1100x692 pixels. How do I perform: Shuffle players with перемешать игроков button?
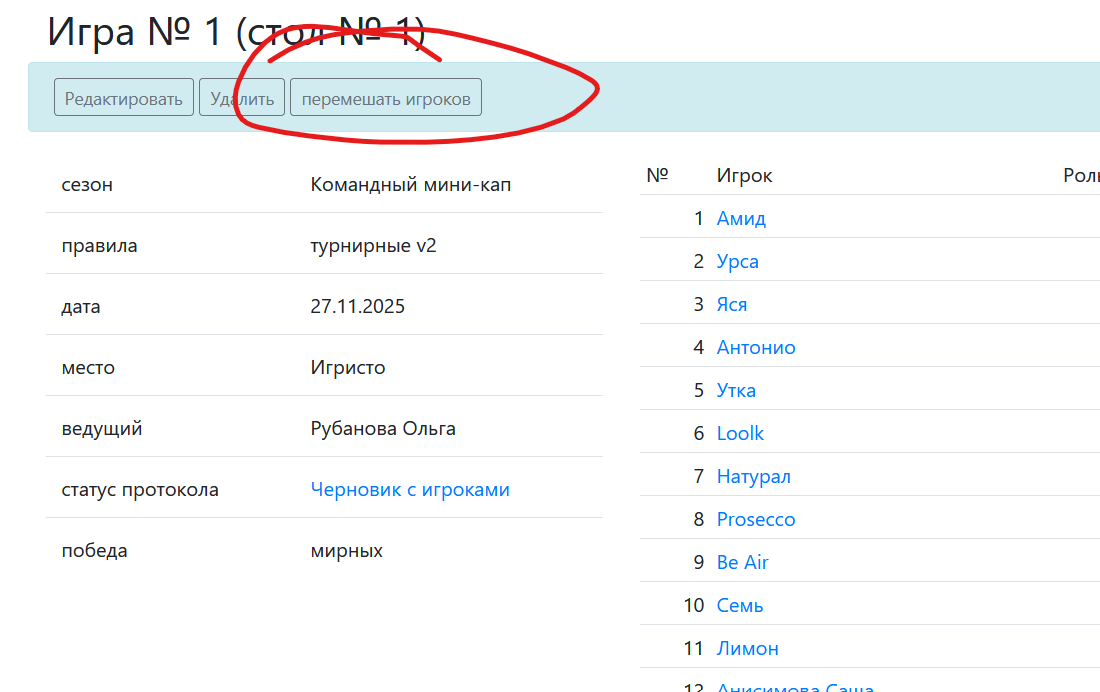click(386, 98)
